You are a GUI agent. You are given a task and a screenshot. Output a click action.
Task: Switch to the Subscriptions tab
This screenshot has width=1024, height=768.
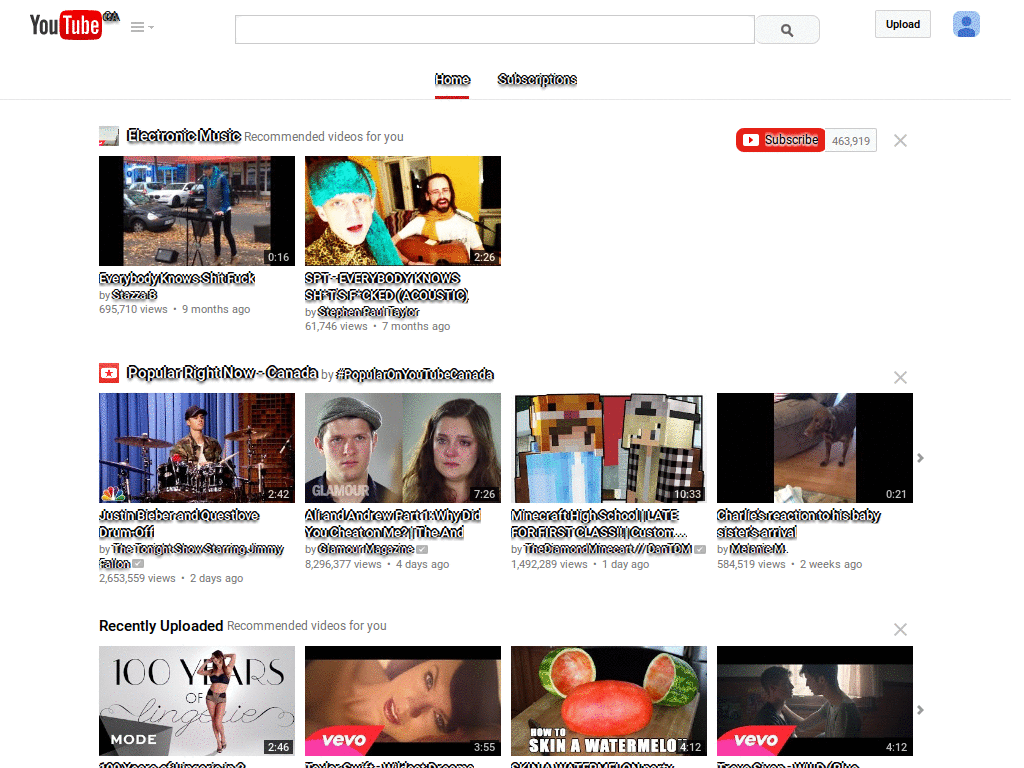tap(537, 80)
